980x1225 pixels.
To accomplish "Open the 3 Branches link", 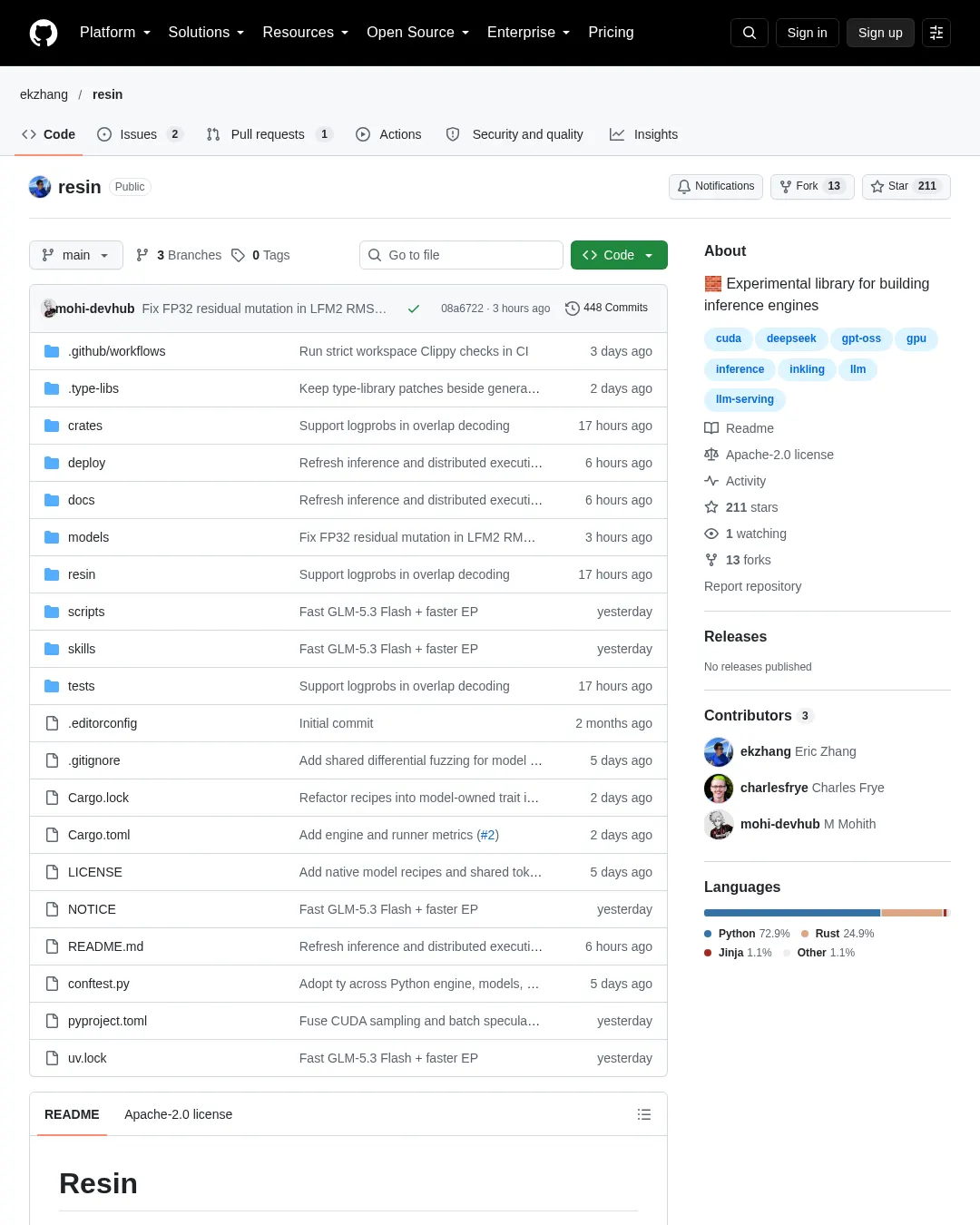I will pos(179,255).
